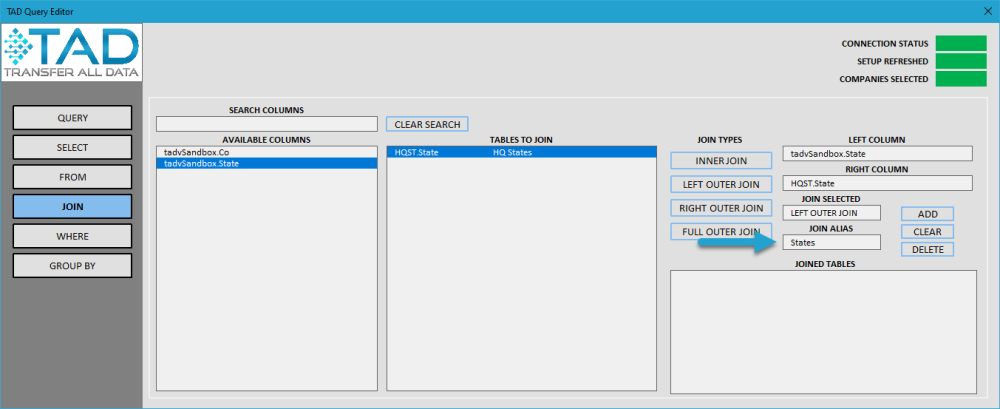Choose FULL OUTER JOIN type
The height and width of the screenshot is (409, 1000).
(721, 232)
